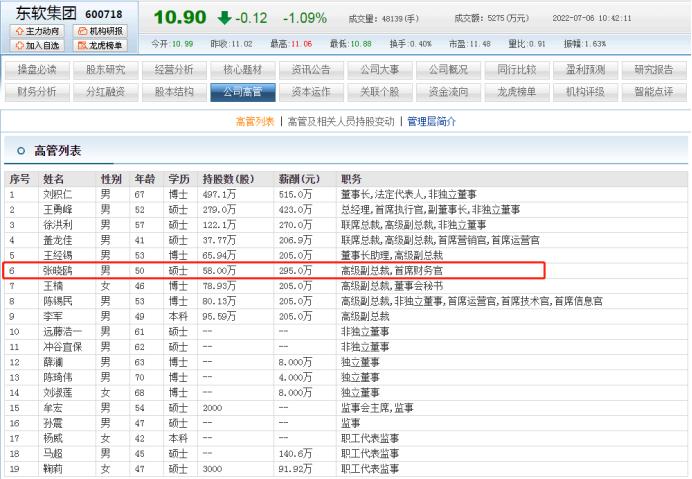Image resolution: width=692 pixels, height=479 pixels.
Task: Open the 主力动向 button
Action: pyautogui.click(x=37, y=31)
